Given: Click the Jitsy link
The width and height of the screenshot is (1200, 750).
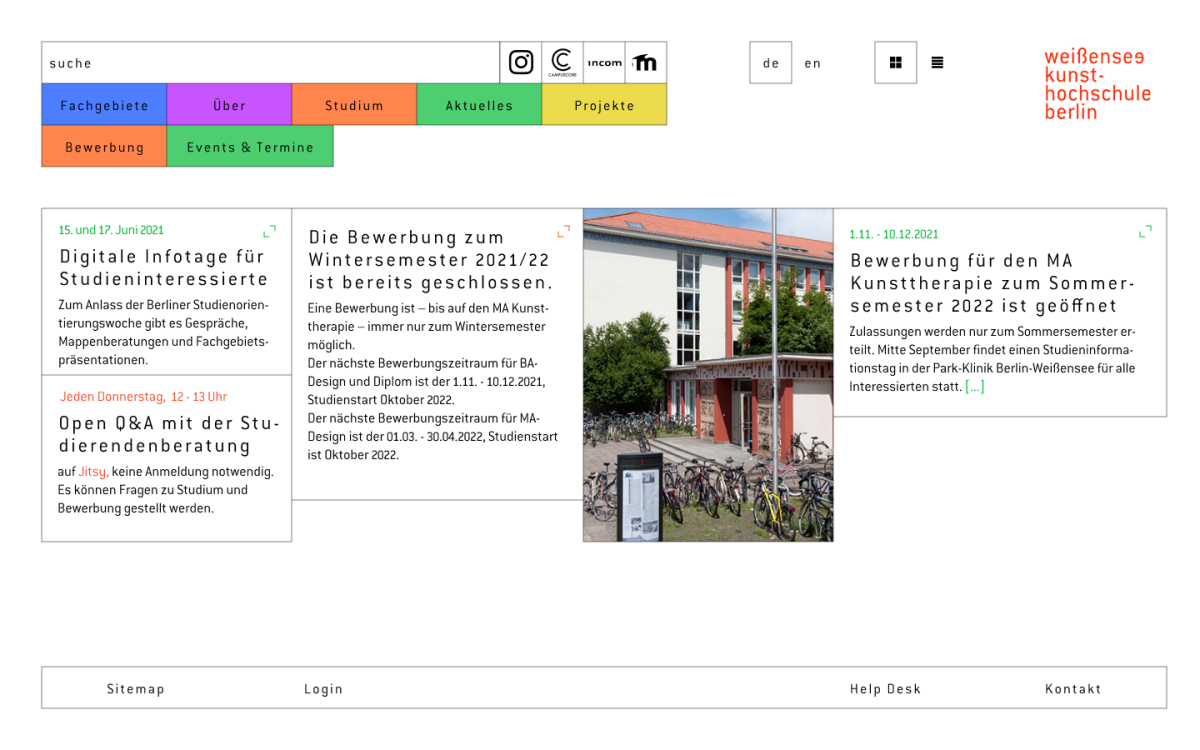Looking at the screenshot, I should 93,472.
